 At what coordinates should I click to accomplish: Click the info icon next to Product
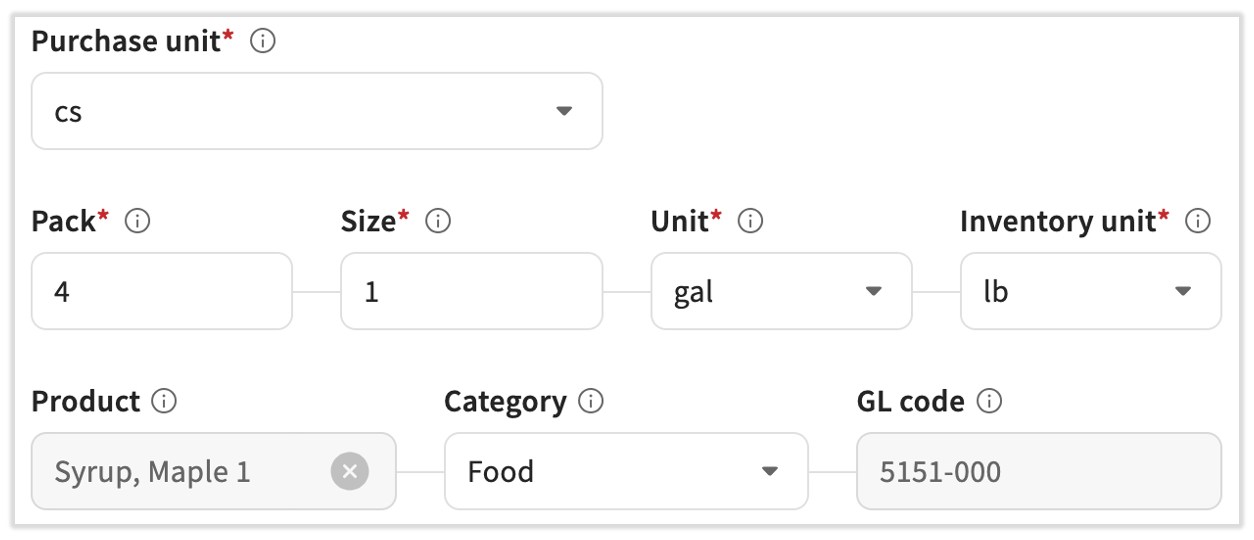pyautogui.click(x=164, y=402)
